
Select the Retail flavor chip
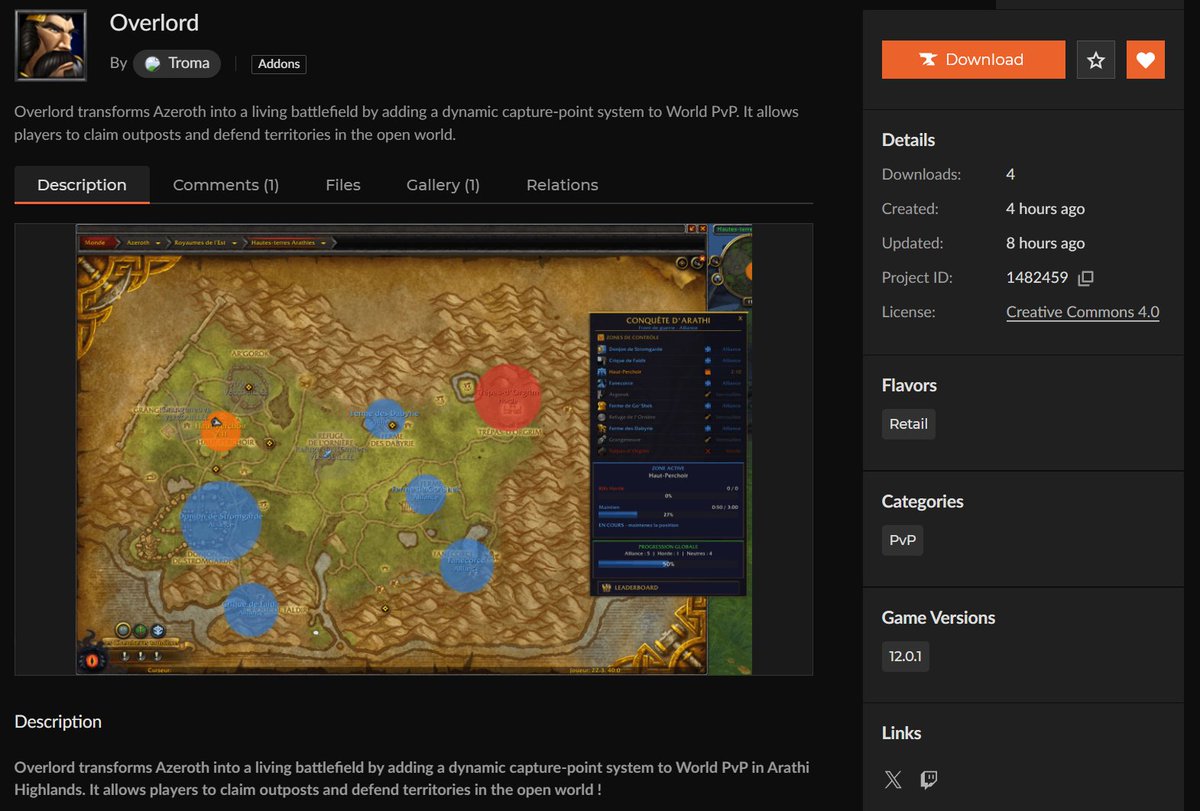(x=909, y=424)
